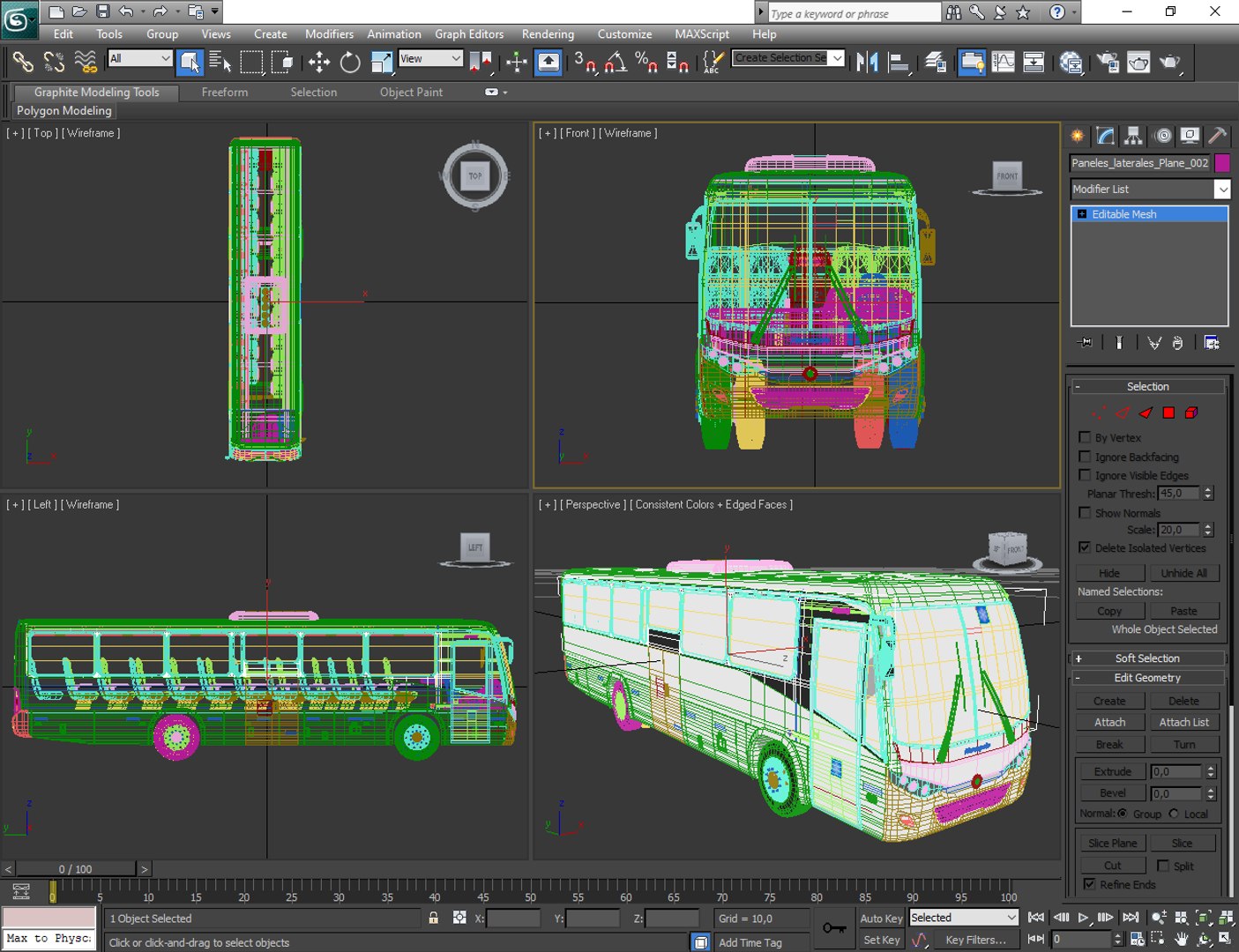Click the Select and Link chain icon
The image size is (1239, 952).
click(x=23, y=62)
